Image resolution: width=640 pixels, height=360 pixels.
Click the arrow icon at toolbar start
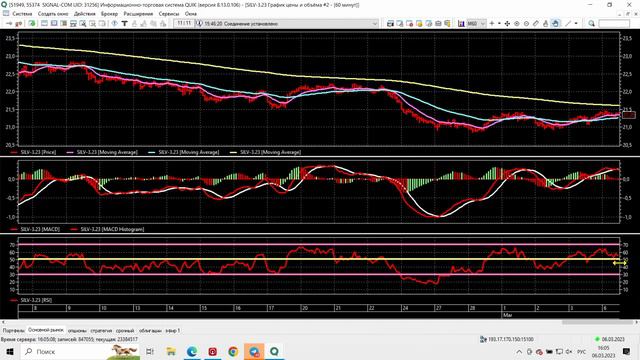pos(9,24)
